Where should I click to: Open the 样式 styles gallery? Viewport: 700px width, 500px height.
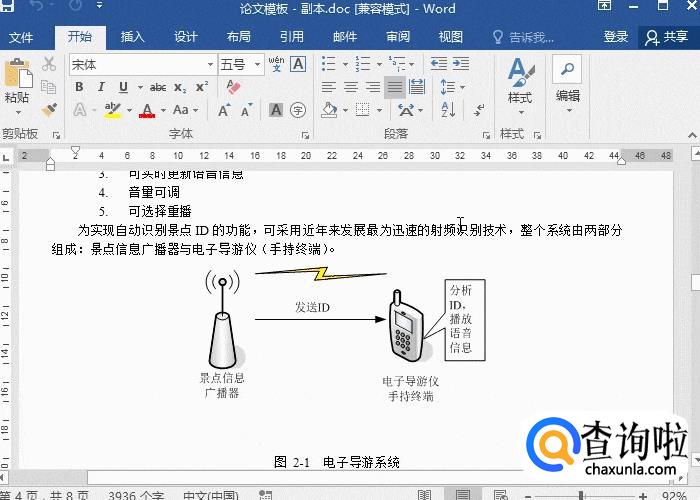(x=520, y=85)
